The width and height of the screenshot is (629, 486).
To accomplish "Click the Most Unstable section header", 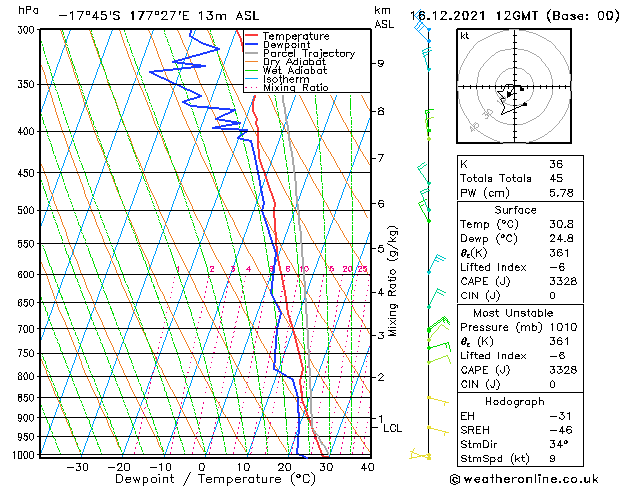I will pos(514,313).
